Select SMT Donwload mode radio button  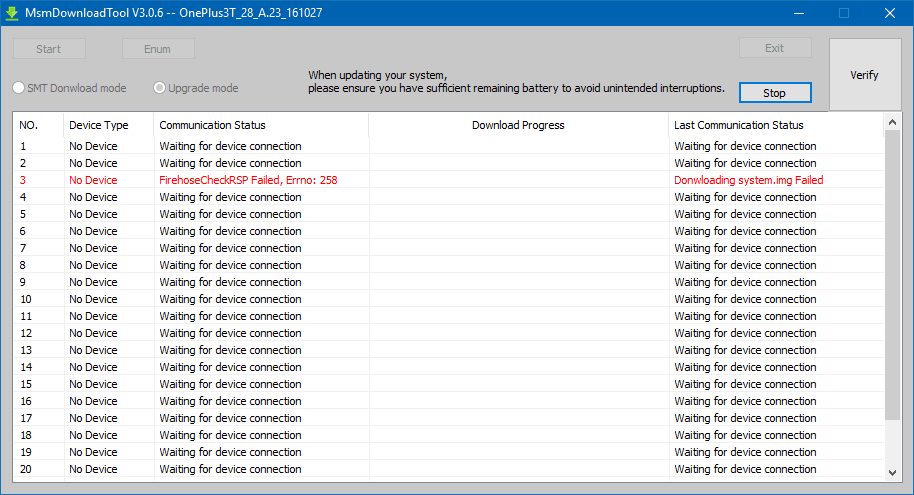(19, 88)
